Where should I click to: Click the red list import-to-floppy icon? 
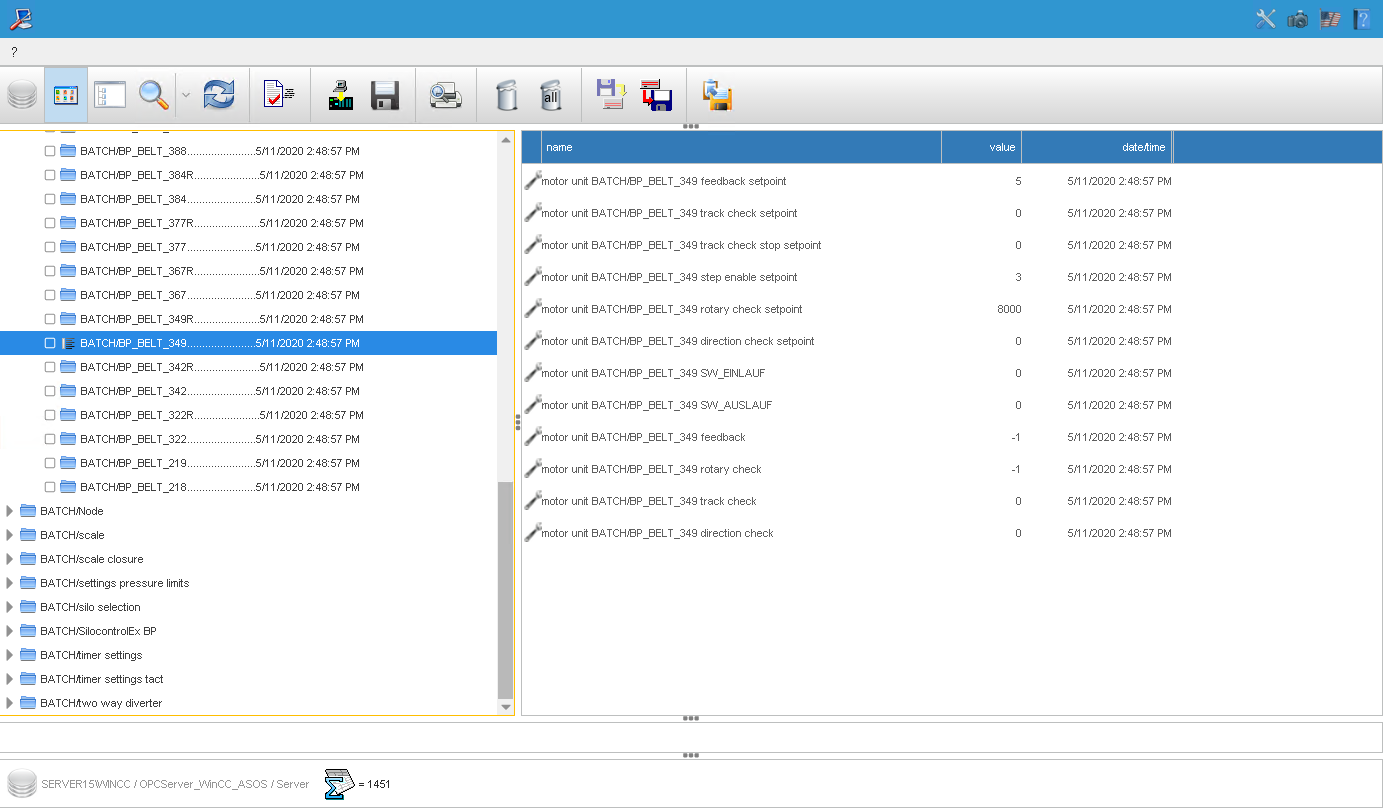coord(656,95)
